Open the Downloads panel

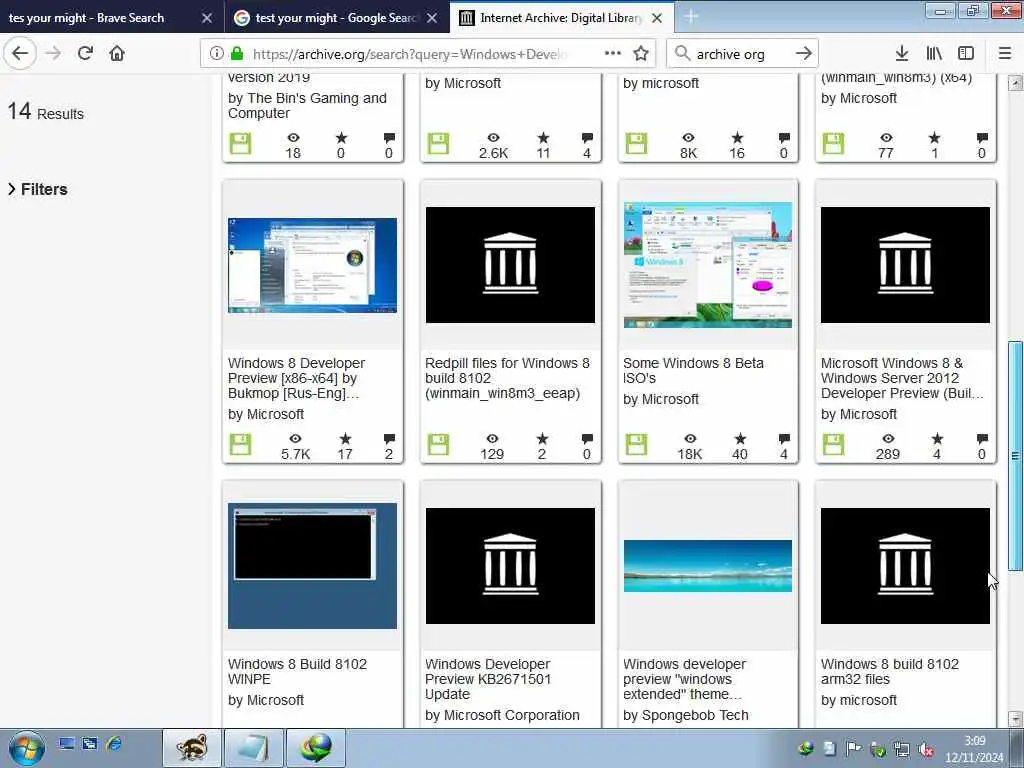[x=902, y=54]
